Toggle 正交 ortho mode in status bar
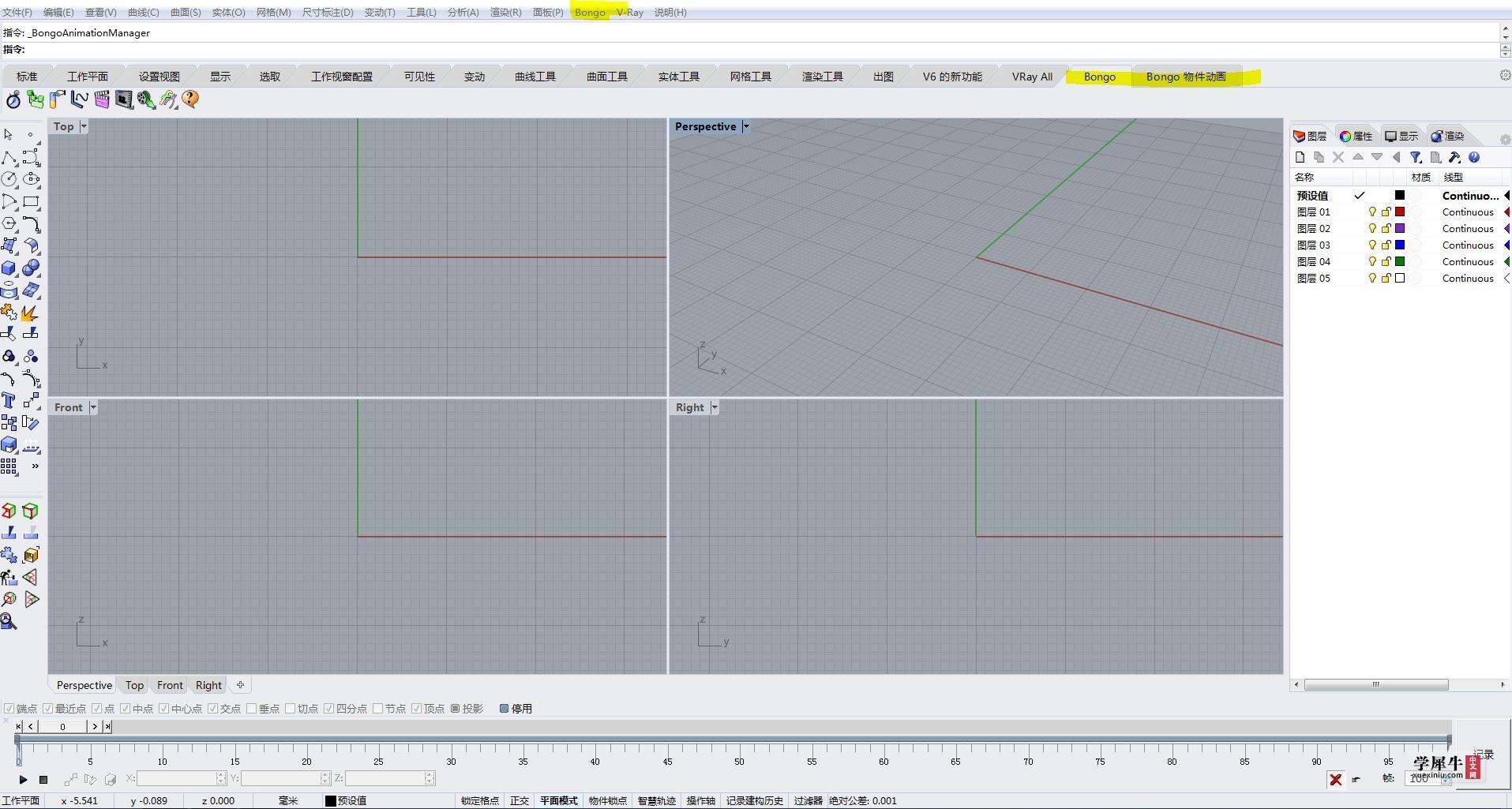The height and width of the screenshot is (809, 1512). [520, 800]
